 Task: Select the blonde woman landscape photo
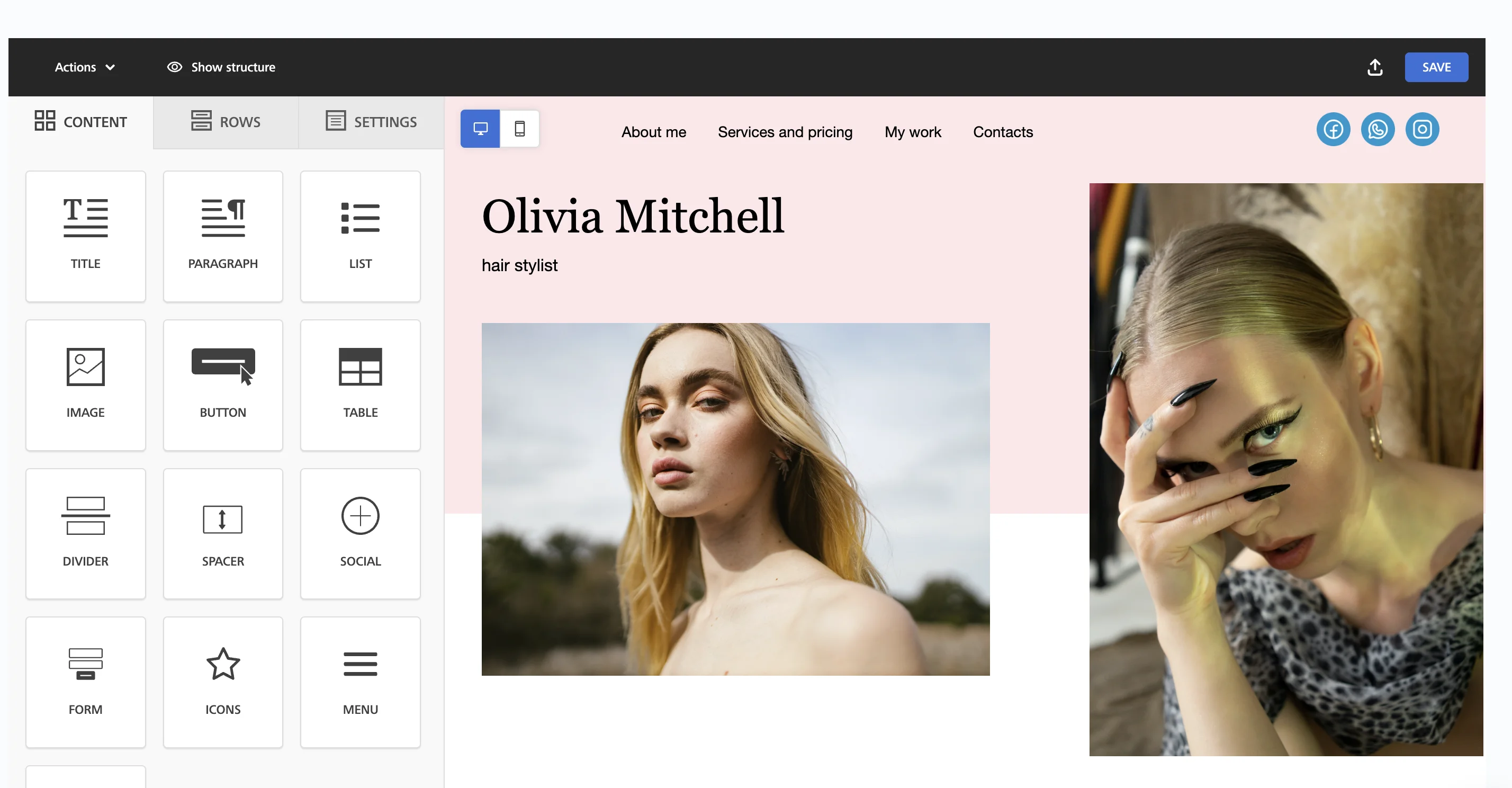click(x=735, y=499)
